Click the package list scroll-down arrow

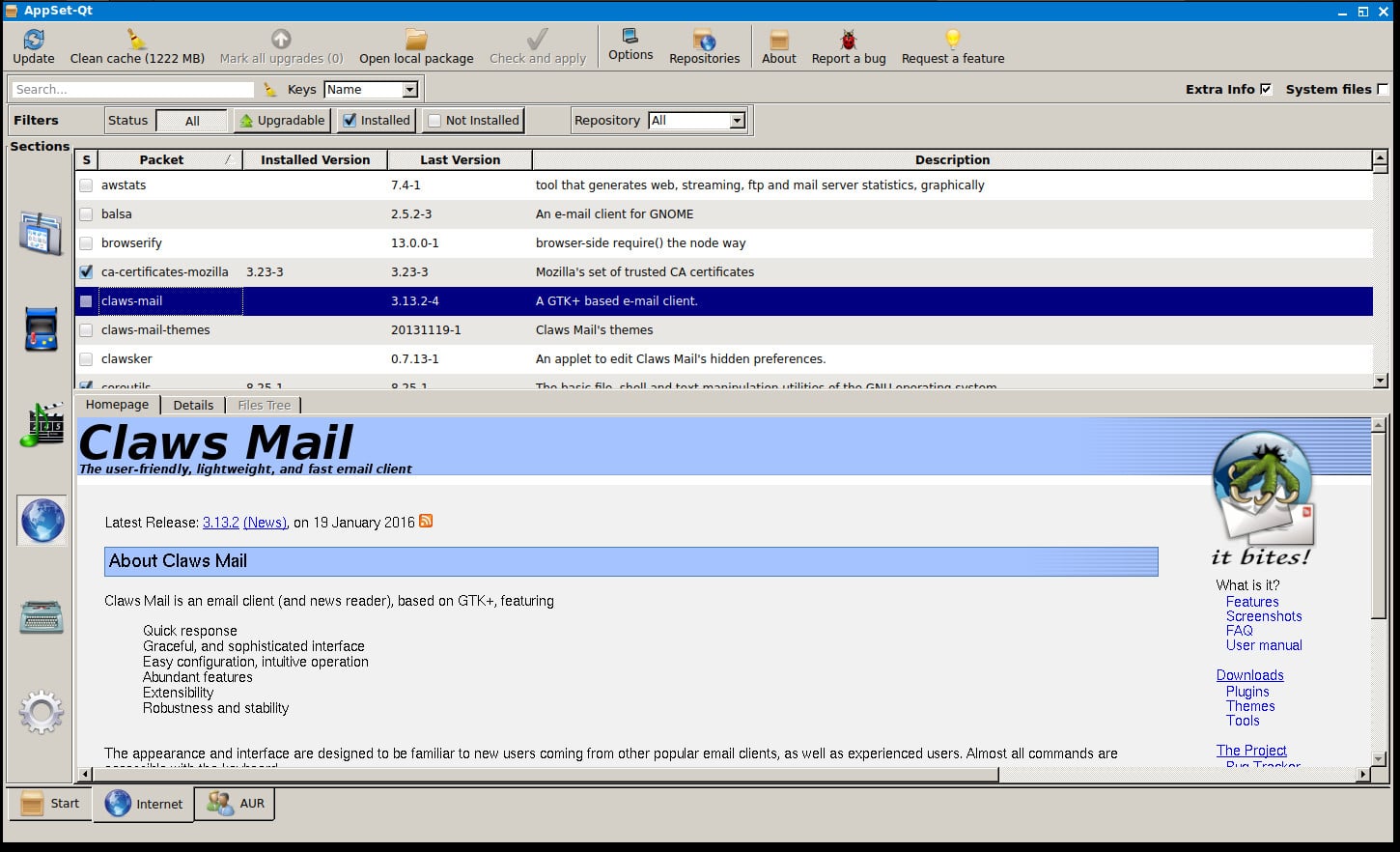(1380, 381)
